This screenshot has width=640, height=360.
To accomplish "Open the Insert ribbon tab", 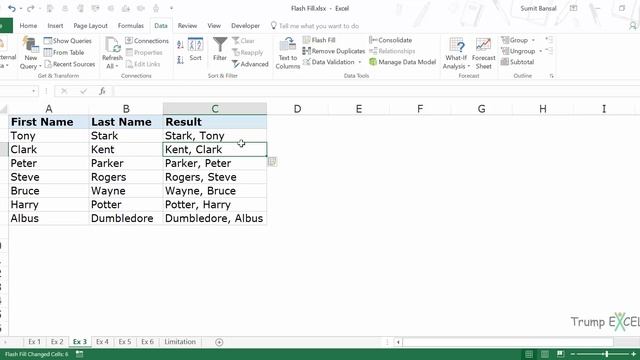I will pyautogui.click(x=55, y=26).
